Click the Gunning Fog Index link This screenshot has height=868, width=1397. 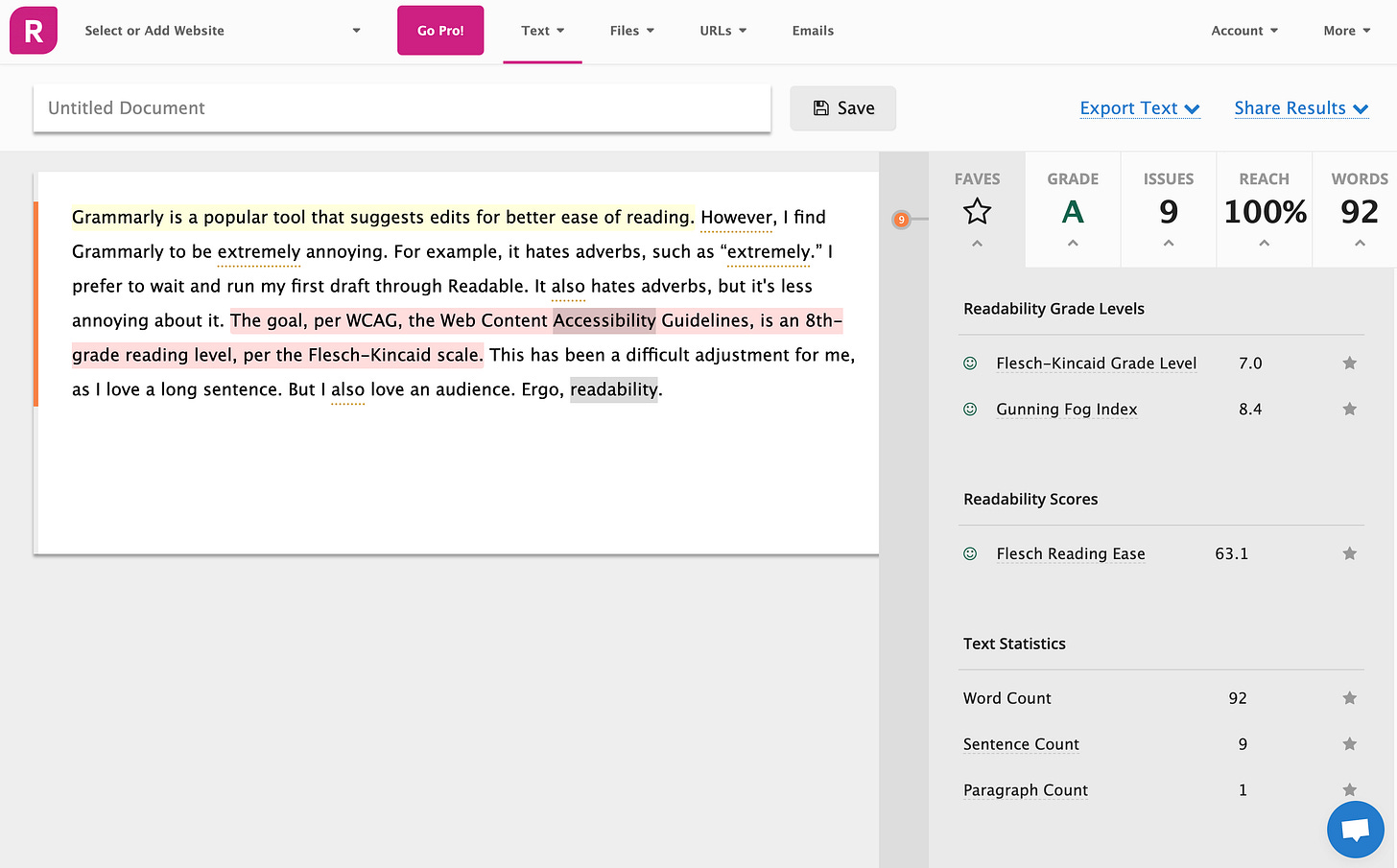click(x=1067, y=410)
